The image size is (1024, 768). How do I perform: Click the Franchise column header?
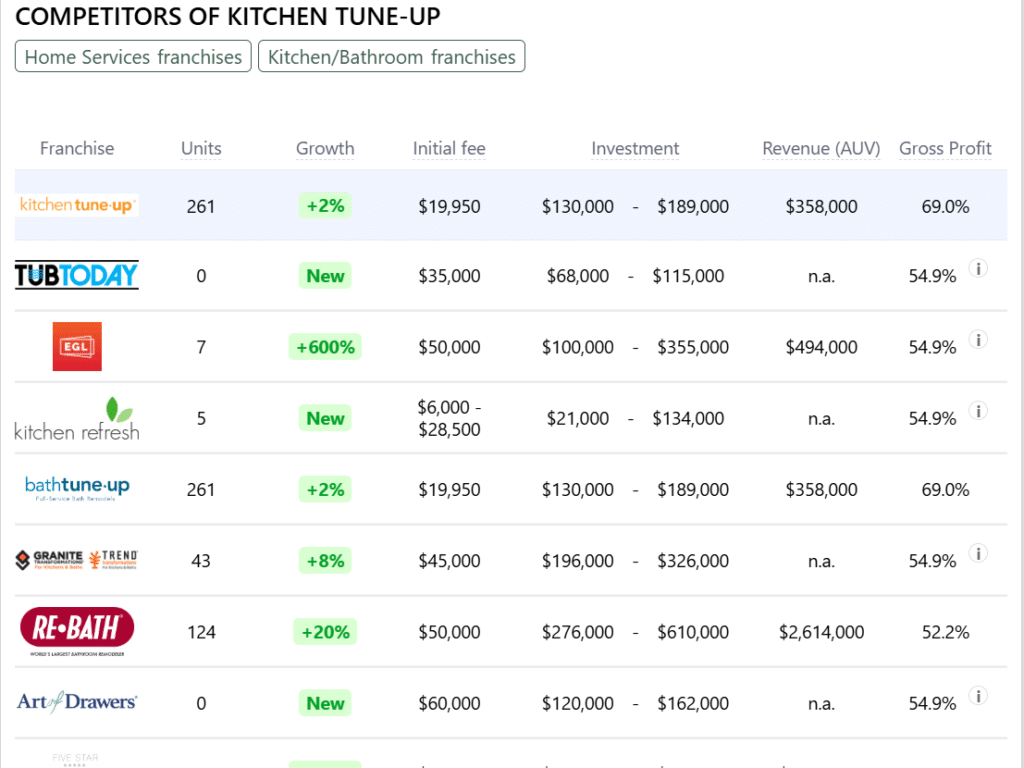tap(77, 148)
